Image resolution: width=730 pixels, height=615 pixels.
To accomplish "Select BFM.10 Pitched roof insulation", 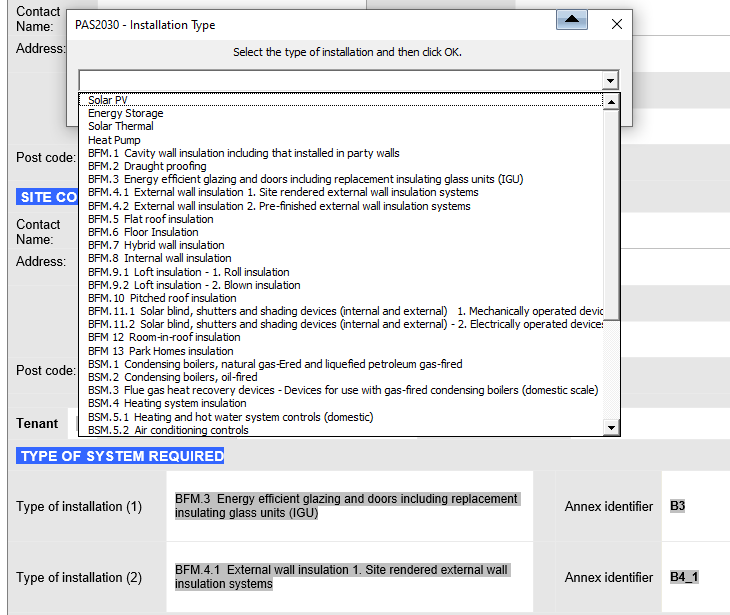I will click(162, 298).
